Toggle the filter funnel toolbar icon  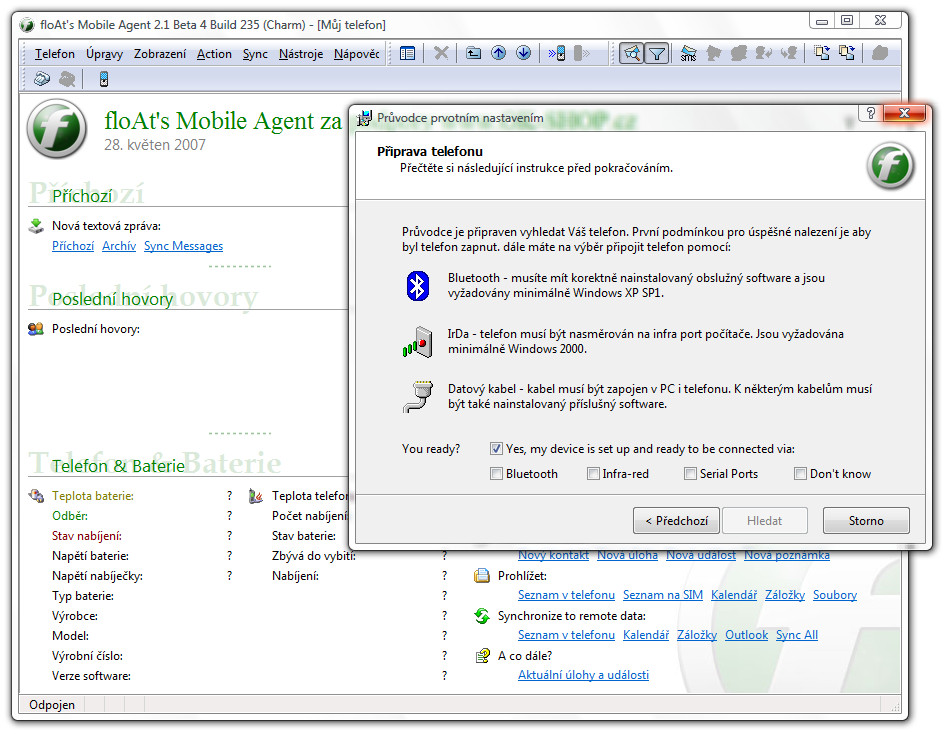click(656, 54)
